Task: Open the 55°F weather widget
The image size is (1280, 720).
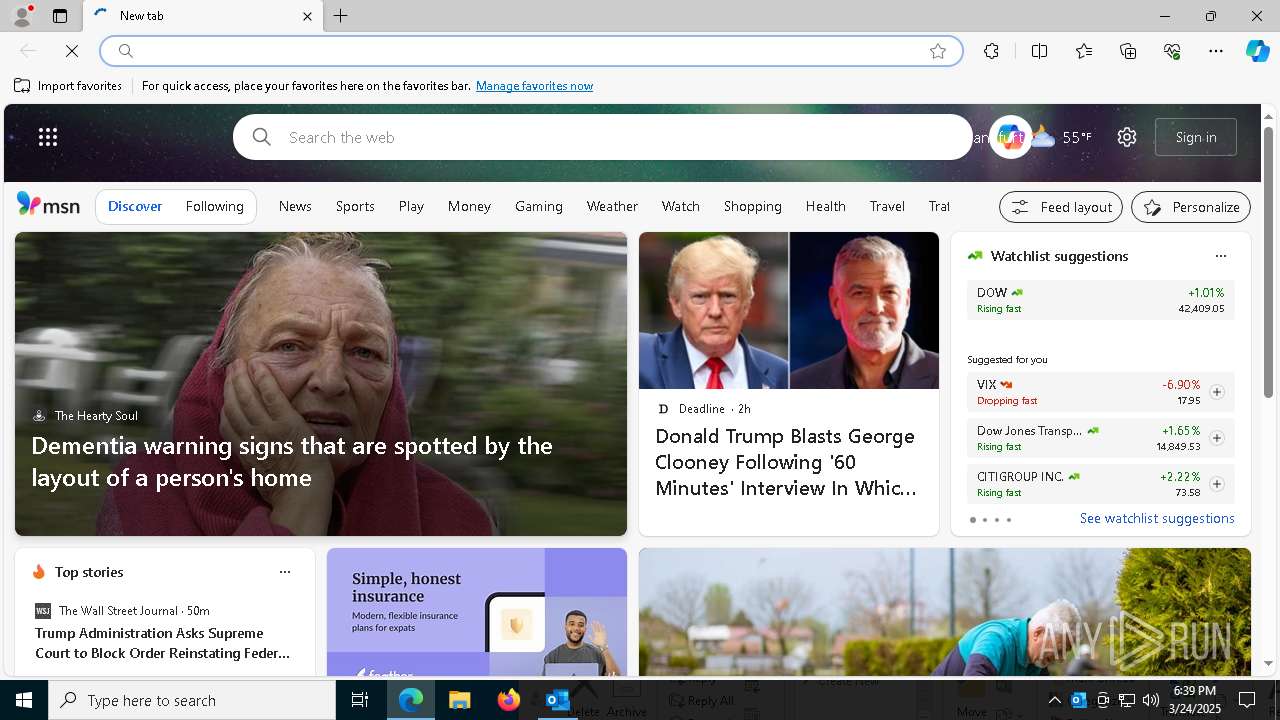Action: (x=1062, y=137)
